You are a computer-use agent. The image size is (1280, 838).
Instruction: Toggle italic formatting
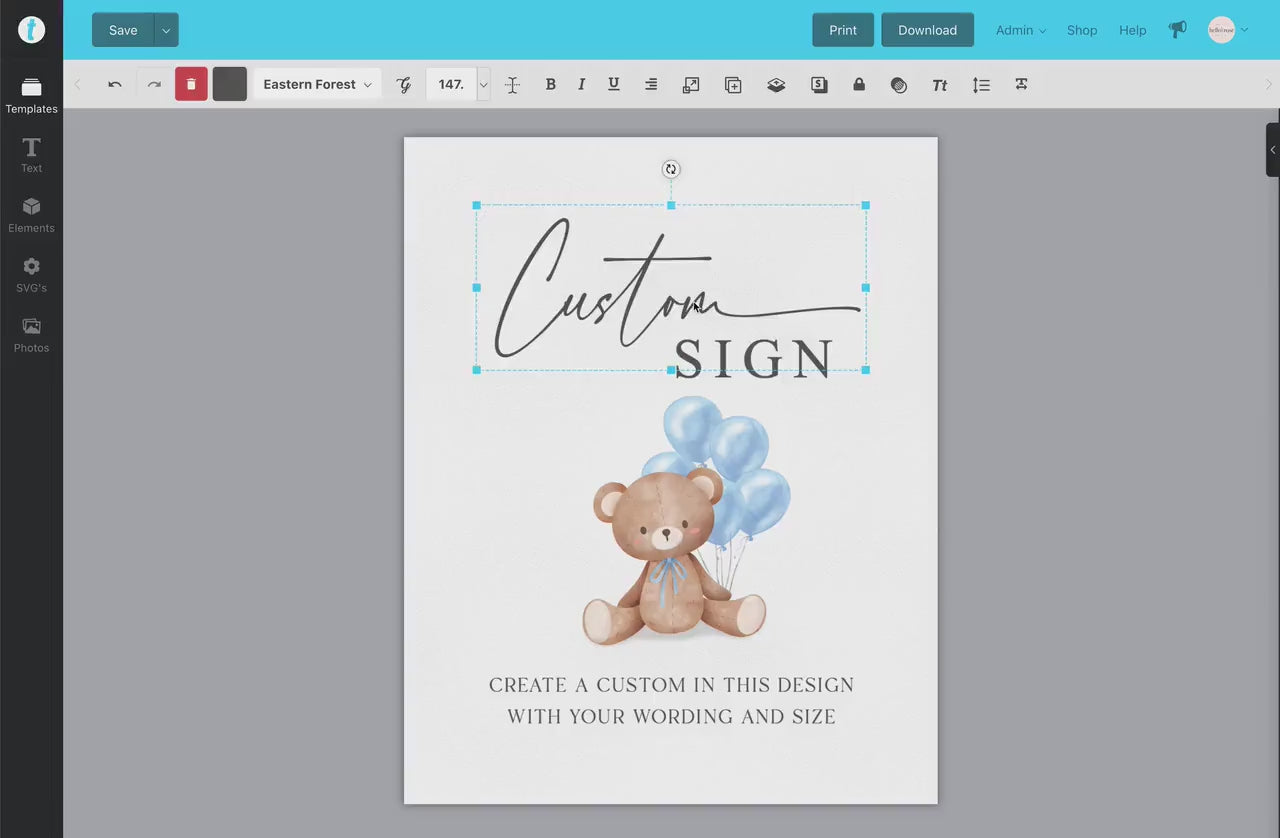tap(581, 85)
